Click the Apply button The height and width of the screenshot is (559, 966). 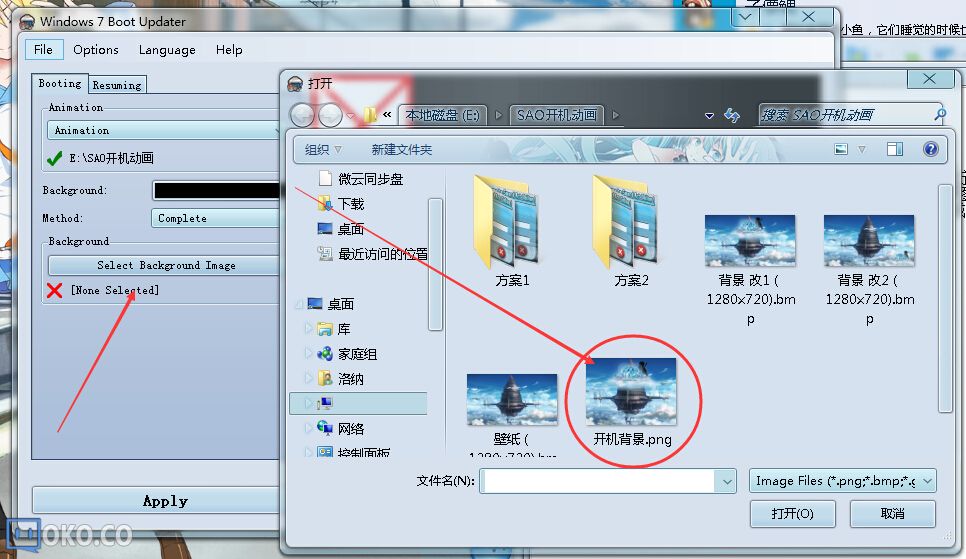(157, 500)
